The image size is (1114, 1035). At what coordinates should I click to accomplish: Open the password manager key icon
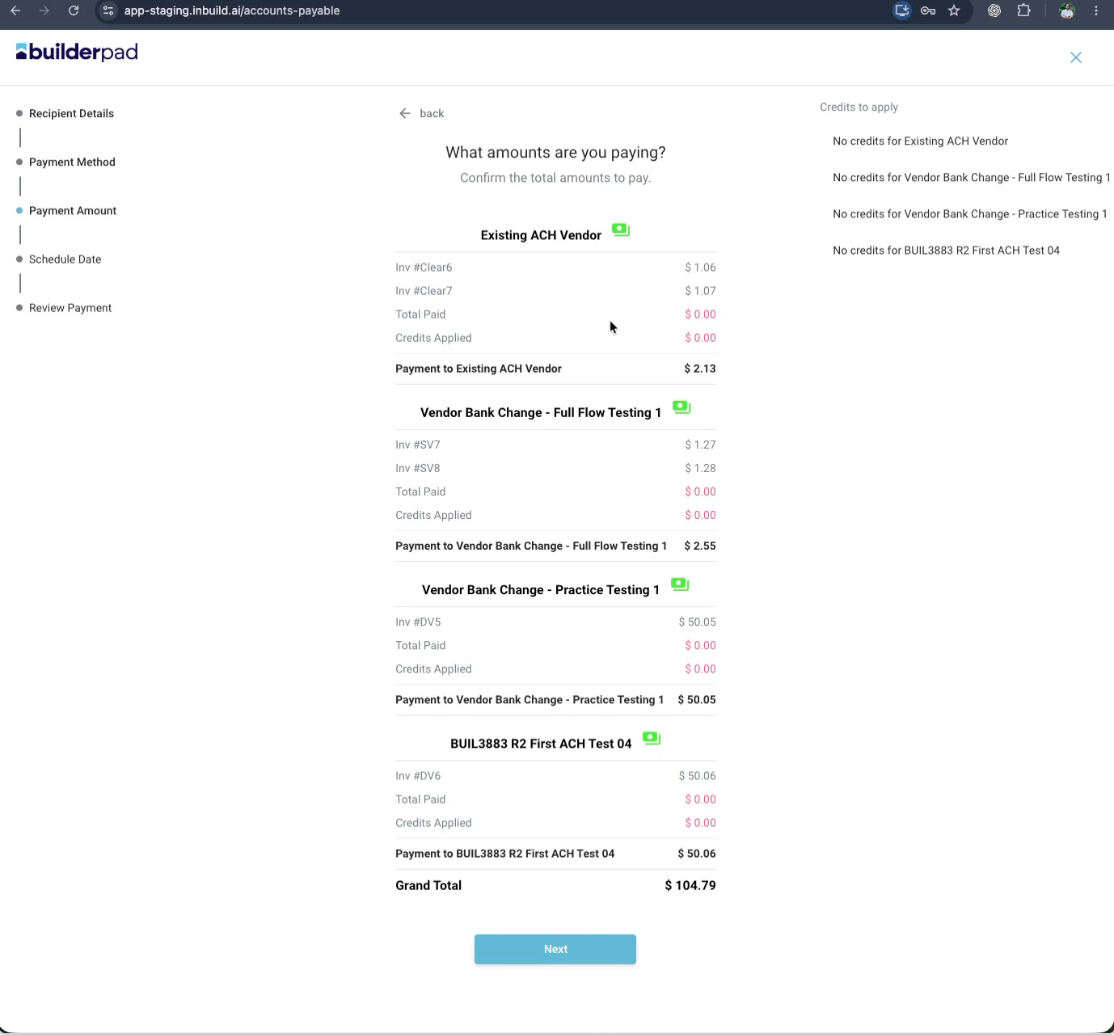[x=928, y=11]
